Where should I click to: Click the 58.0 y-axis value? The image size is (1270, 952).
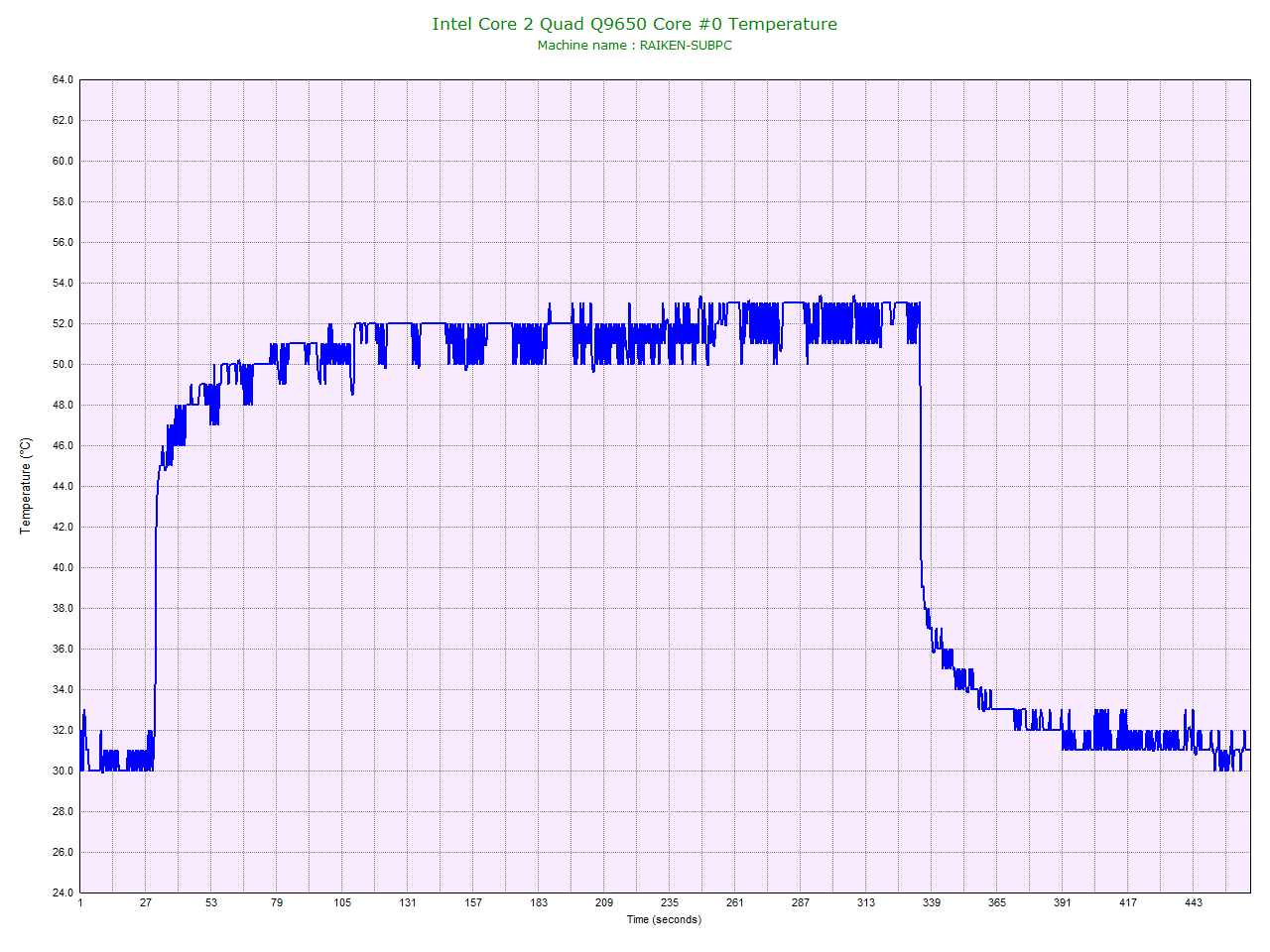(63, 201)
